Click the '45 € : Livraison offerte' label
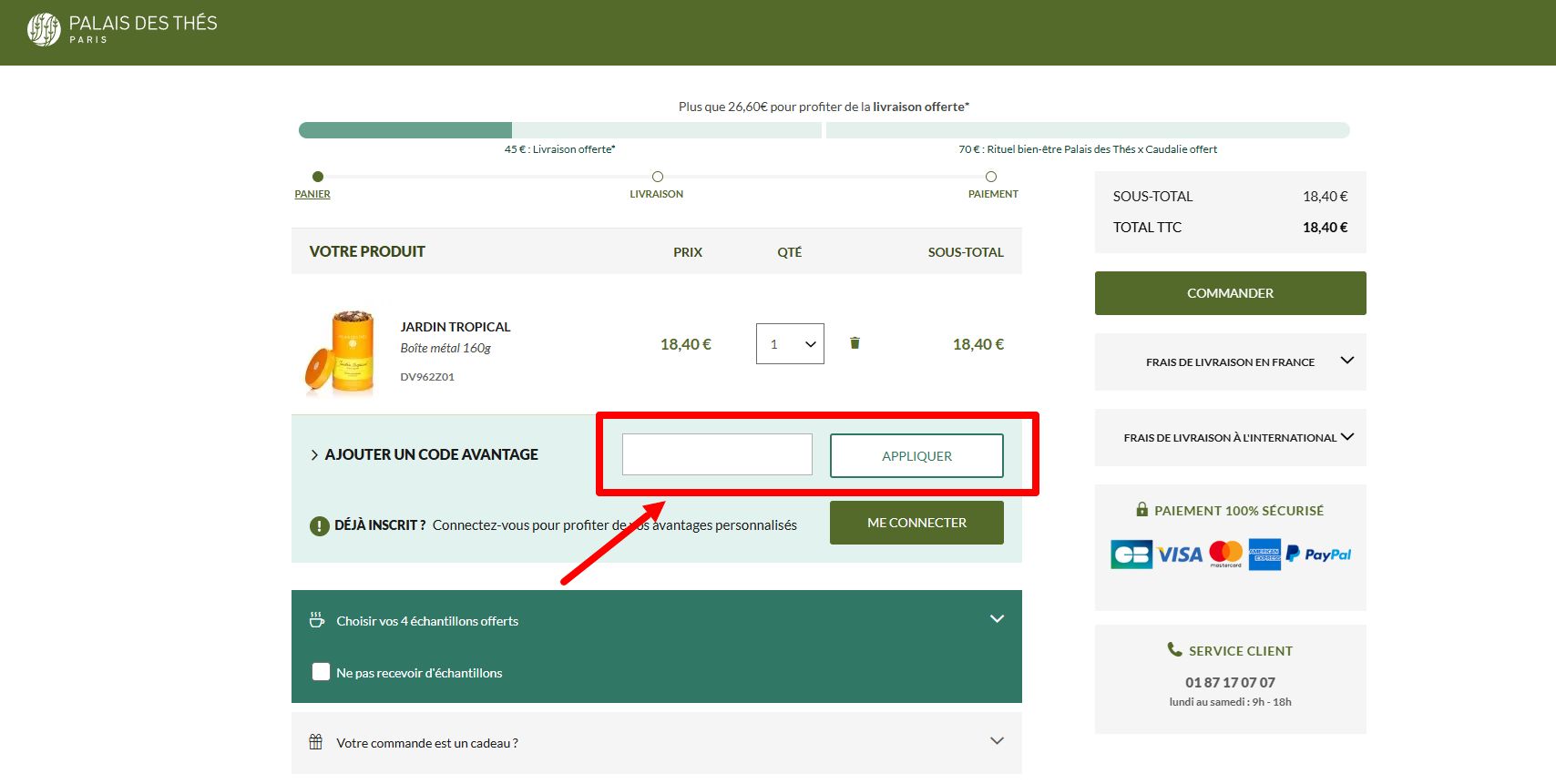This screenshot has width=1556, height=784. (x=560, y=149)
